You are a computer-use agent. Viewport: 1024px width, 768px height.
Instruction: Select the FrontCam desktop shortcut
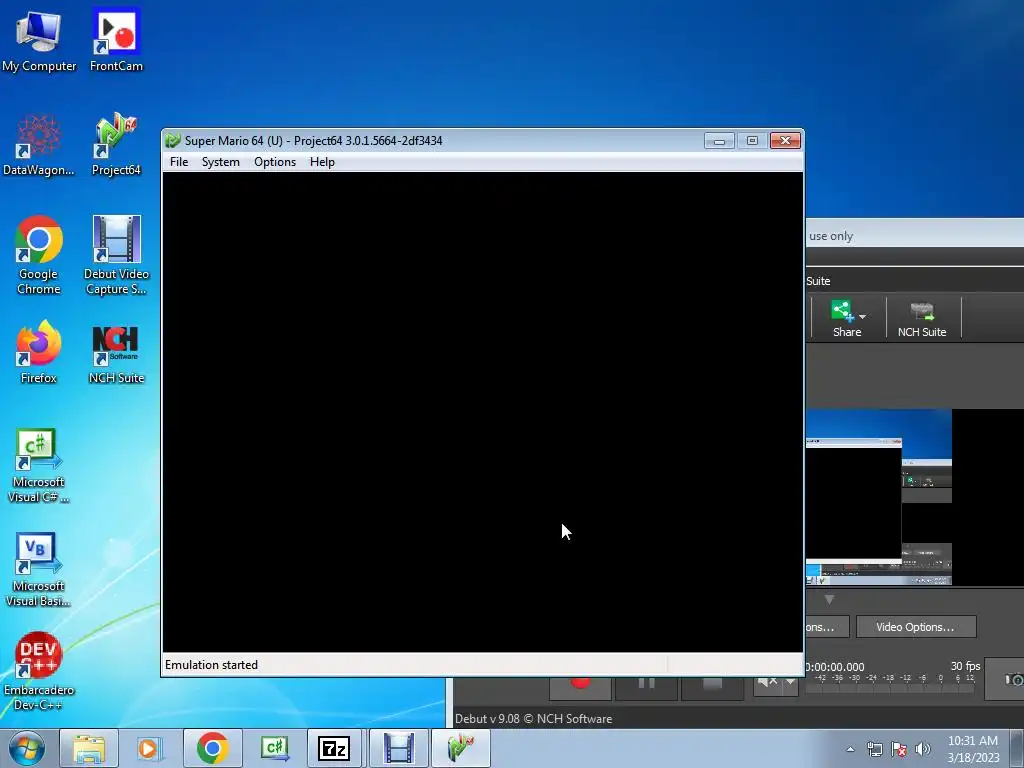116,40
